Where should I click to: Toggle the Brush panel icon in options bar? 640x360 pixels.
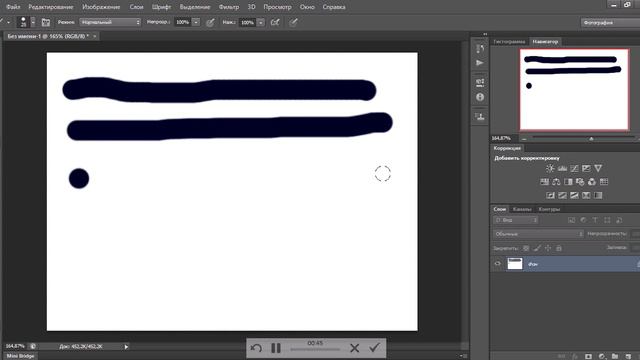click(x=46, y=22)
